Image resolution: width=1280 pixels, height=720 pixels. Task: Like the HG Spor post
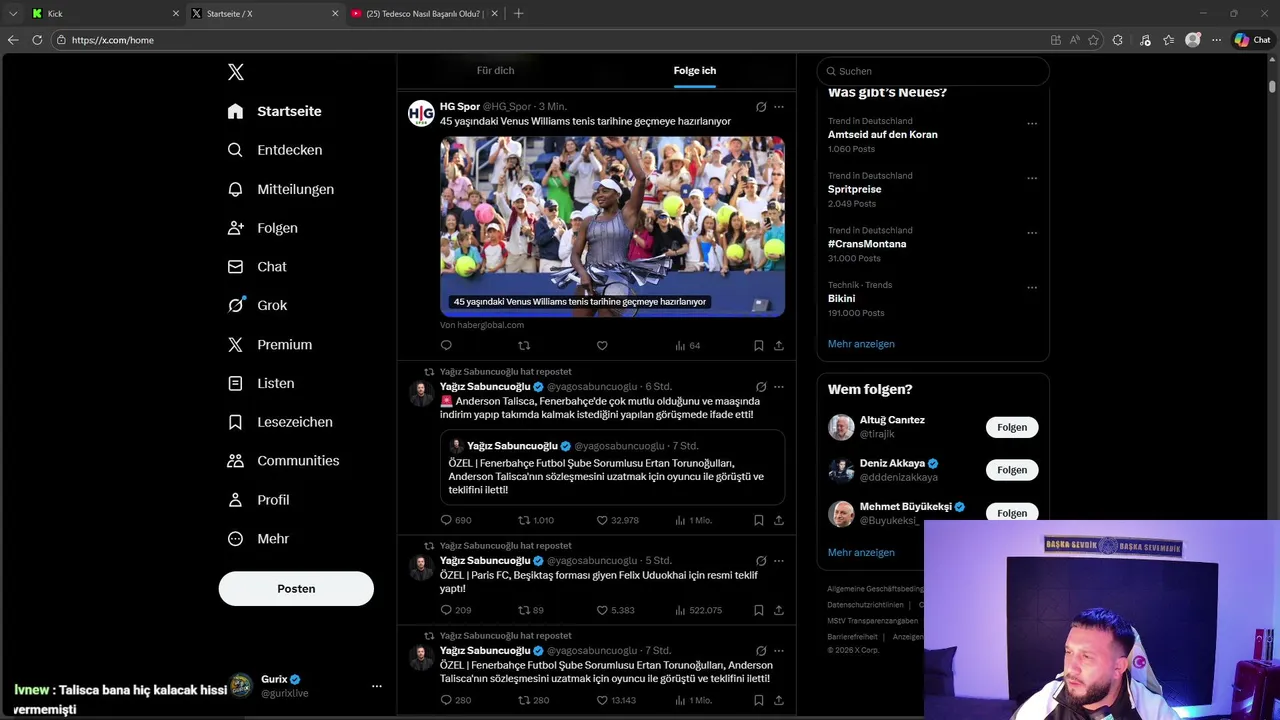(602, 346)
